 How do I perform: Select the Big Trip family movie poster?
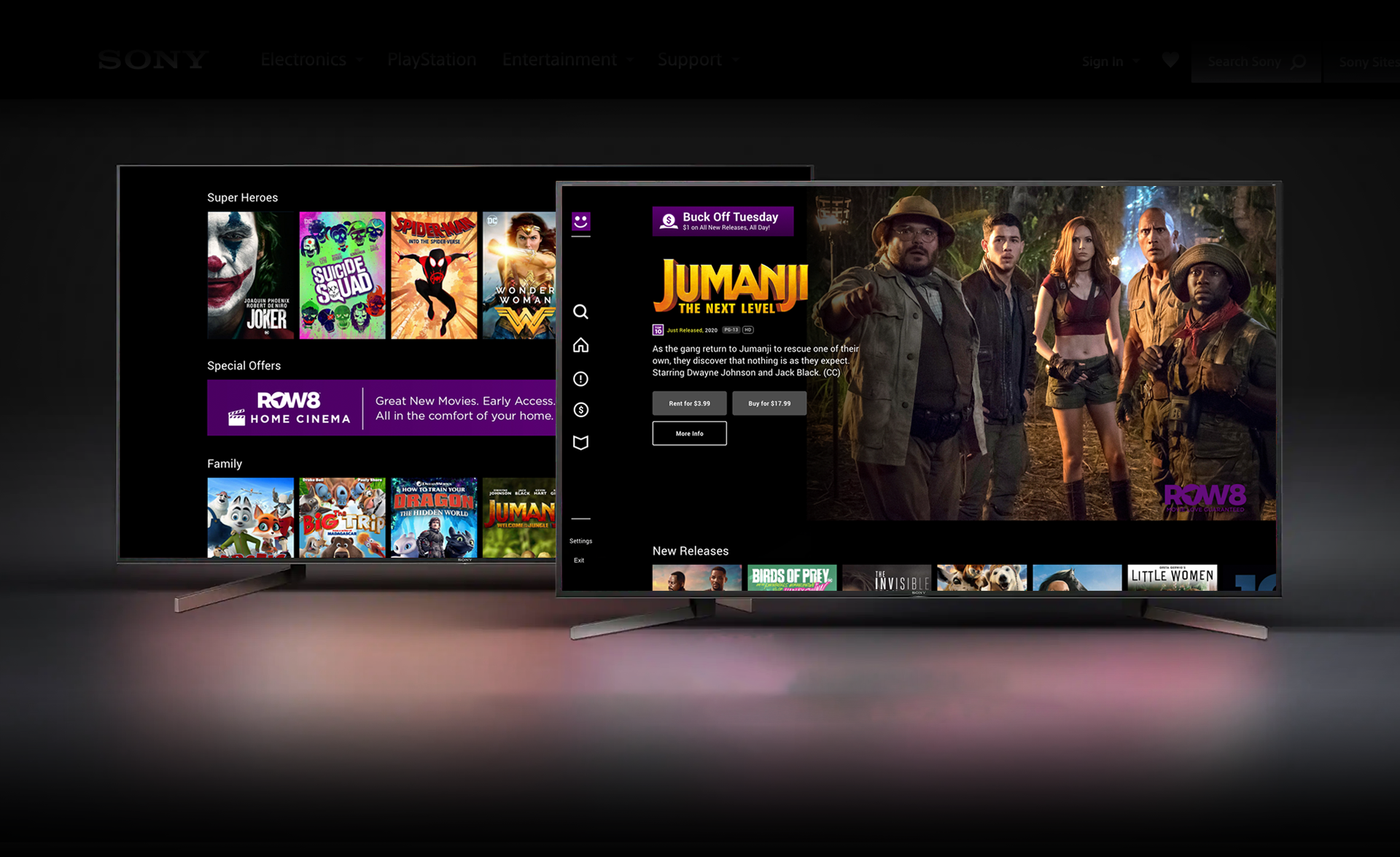coord(342,518)
